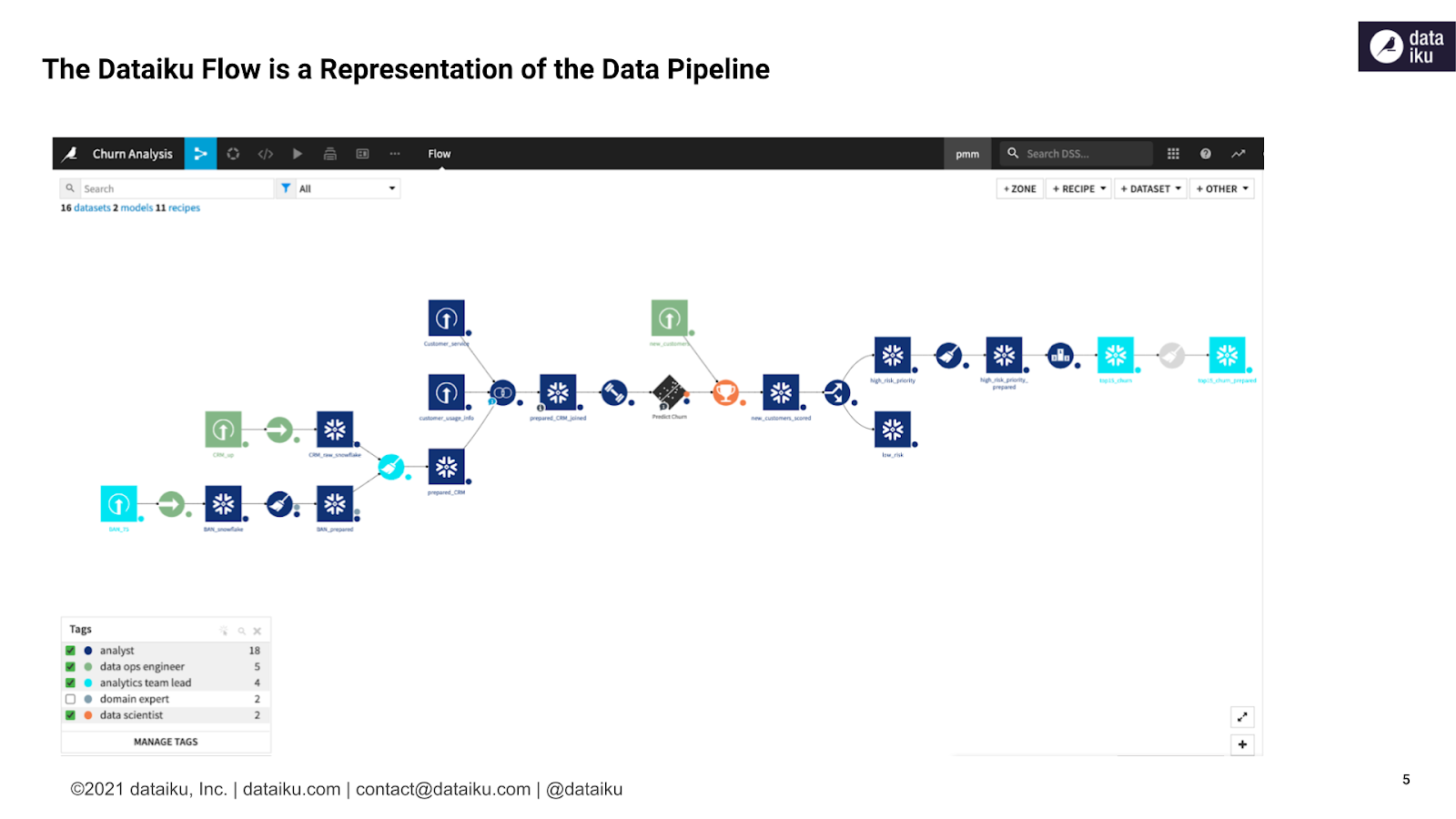Uncheck the analyst tag checkbox
Screen dimensions: 1456x819
[70, 651]
